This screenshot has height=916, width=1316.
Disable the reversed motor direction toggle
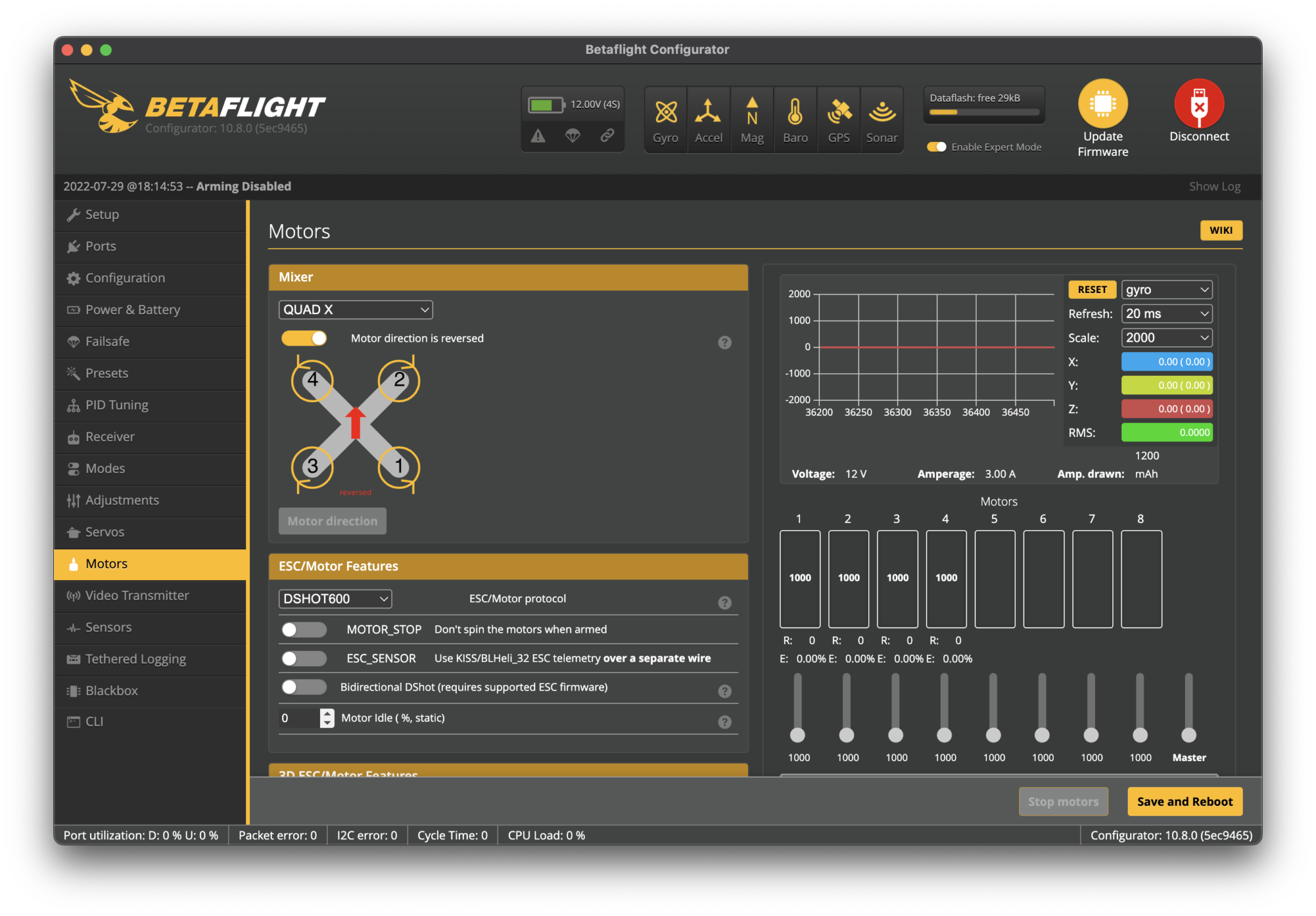[x=304, y=339]
